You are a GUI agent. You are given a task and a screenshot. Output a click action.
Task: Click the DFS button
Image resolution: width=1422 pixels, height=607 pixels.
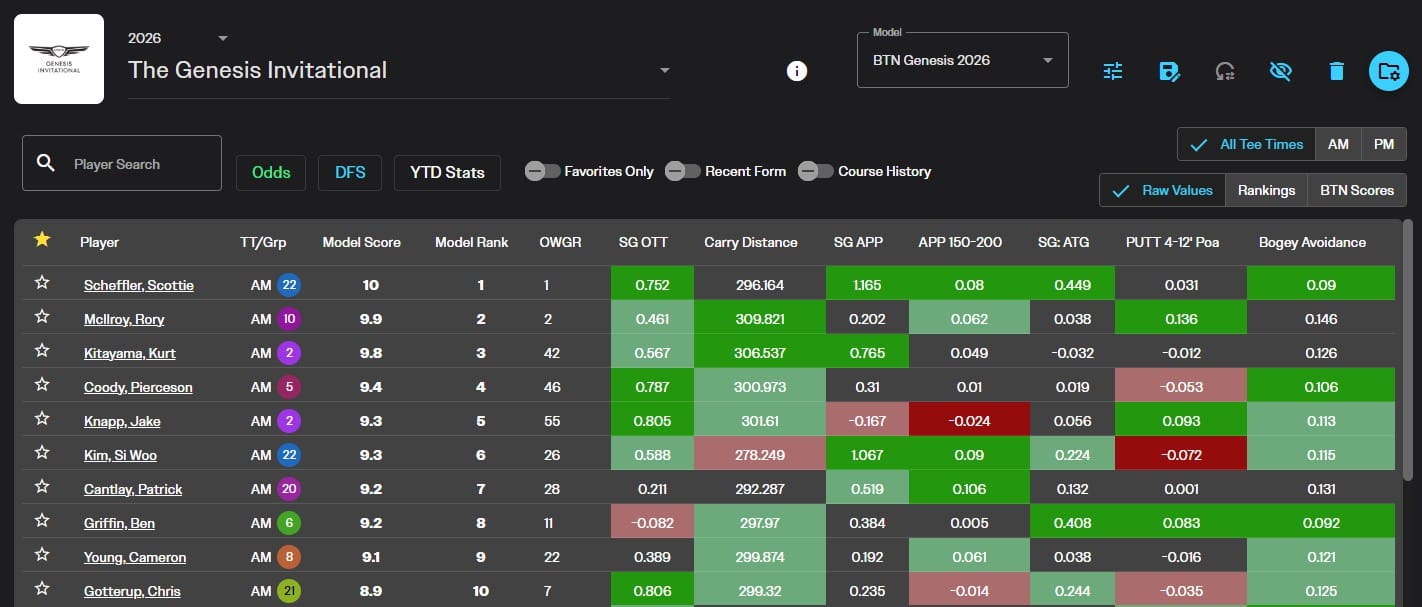point(350,172)
